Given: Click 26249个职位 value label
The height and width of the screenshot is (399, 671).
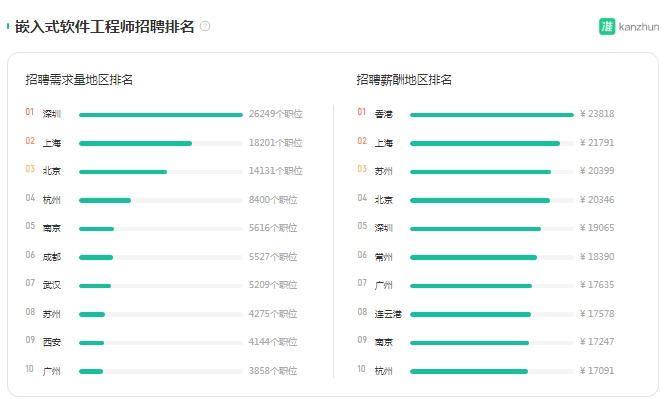Looking at the screenshot, I should click(x=276, y=114).
